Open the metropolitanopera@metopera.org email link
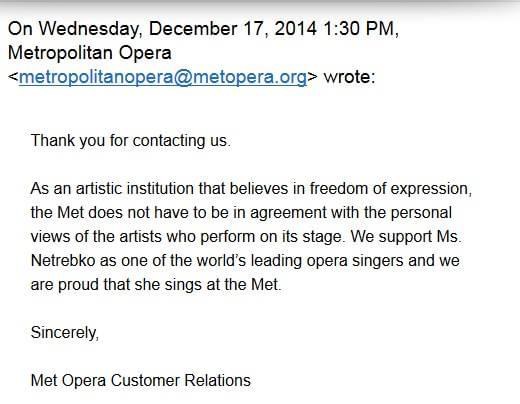Viewport: 520px width, 404px height. tap(163, 77)
